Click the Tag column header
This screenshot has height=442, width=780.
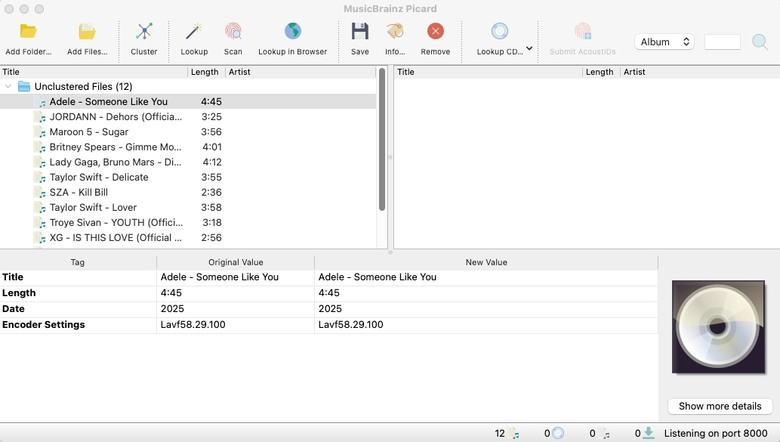[78, 262]
